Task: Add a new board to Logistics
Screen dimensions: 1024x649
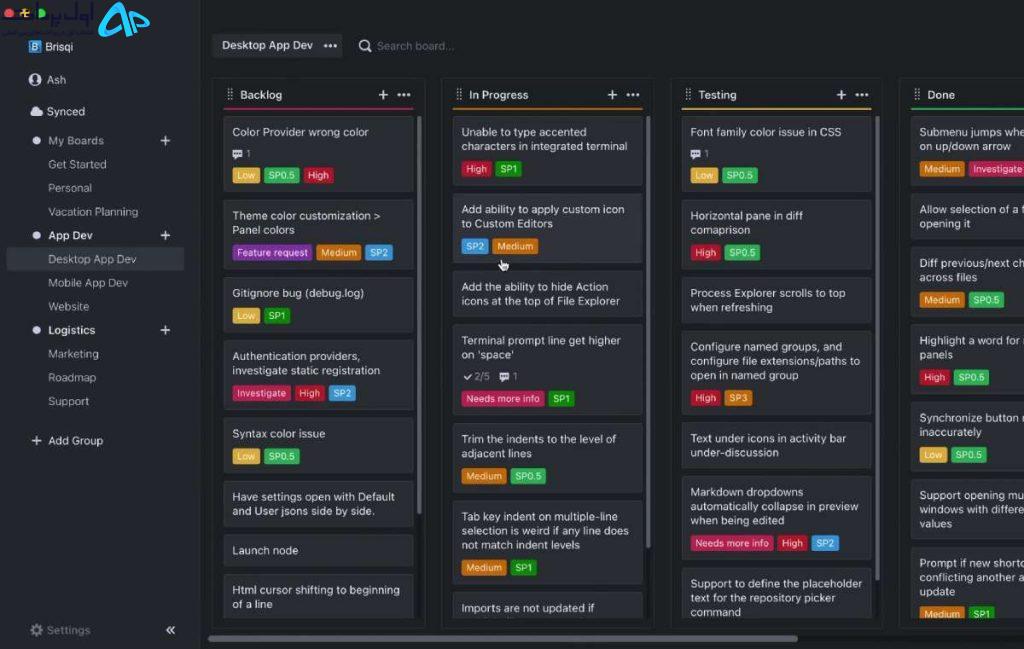Action: (x=165, y=330)
